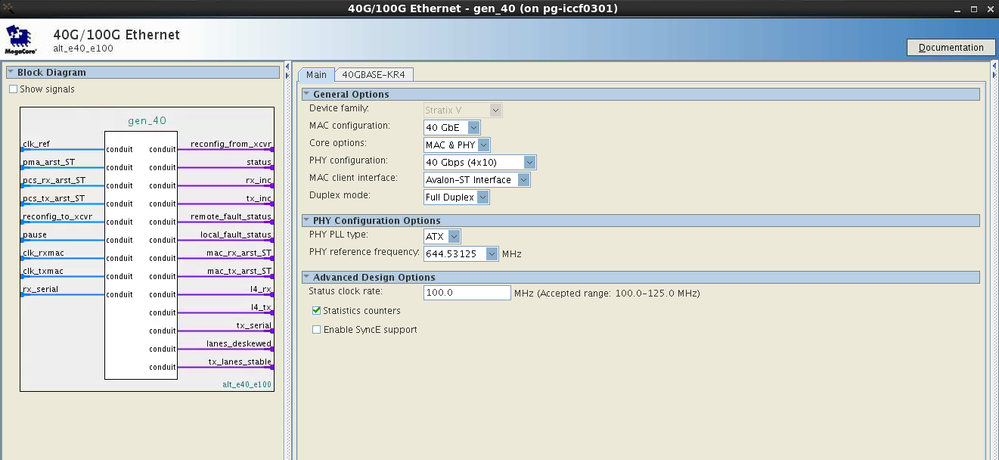Click the window menu icon in title bar
This screenshot has height=460, width=999.
pyautogui.click(x=9, y=8)
